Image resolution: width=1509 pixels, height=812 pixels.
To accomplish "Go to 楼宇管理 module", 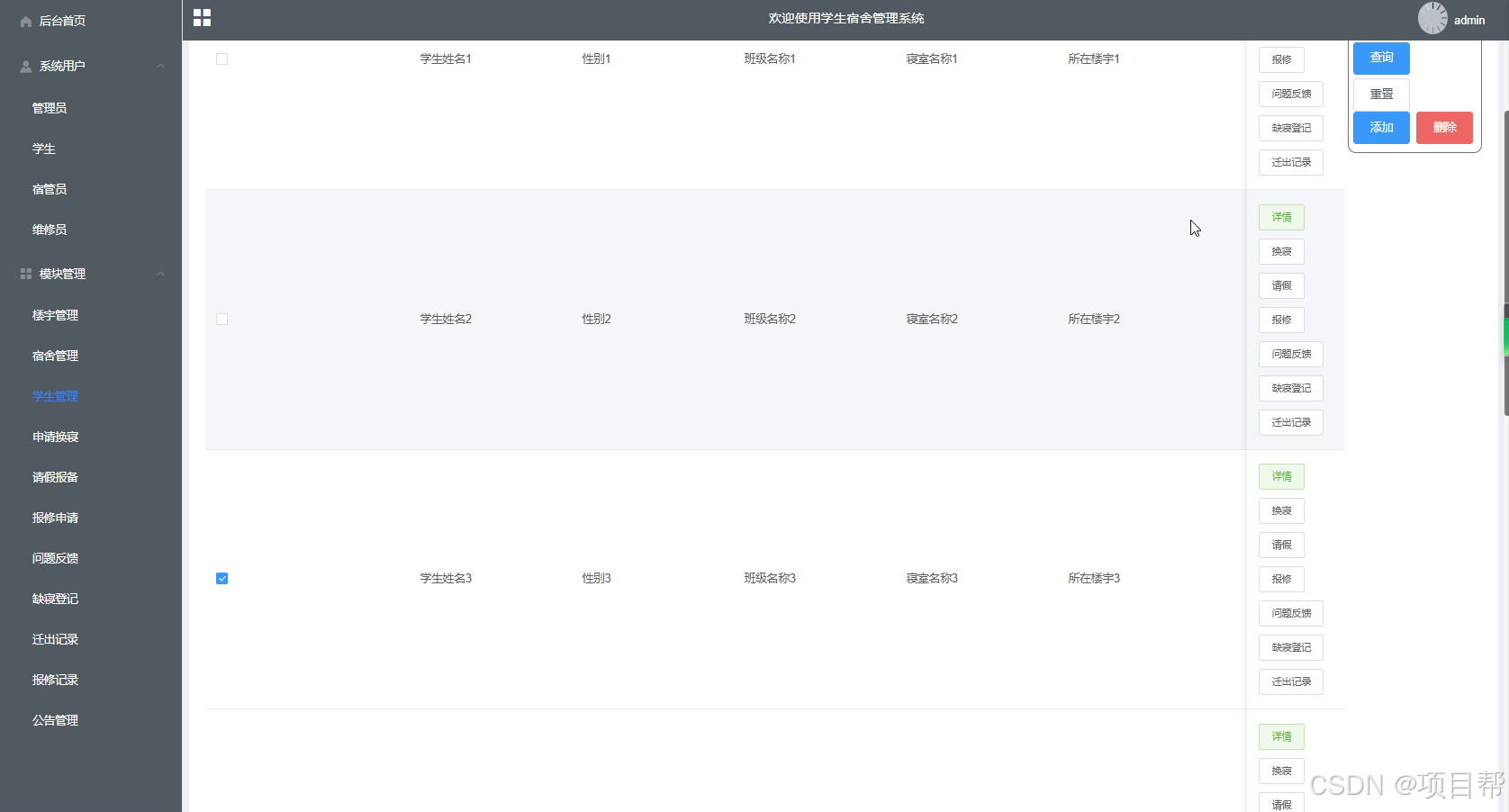I will click(55, 315).
